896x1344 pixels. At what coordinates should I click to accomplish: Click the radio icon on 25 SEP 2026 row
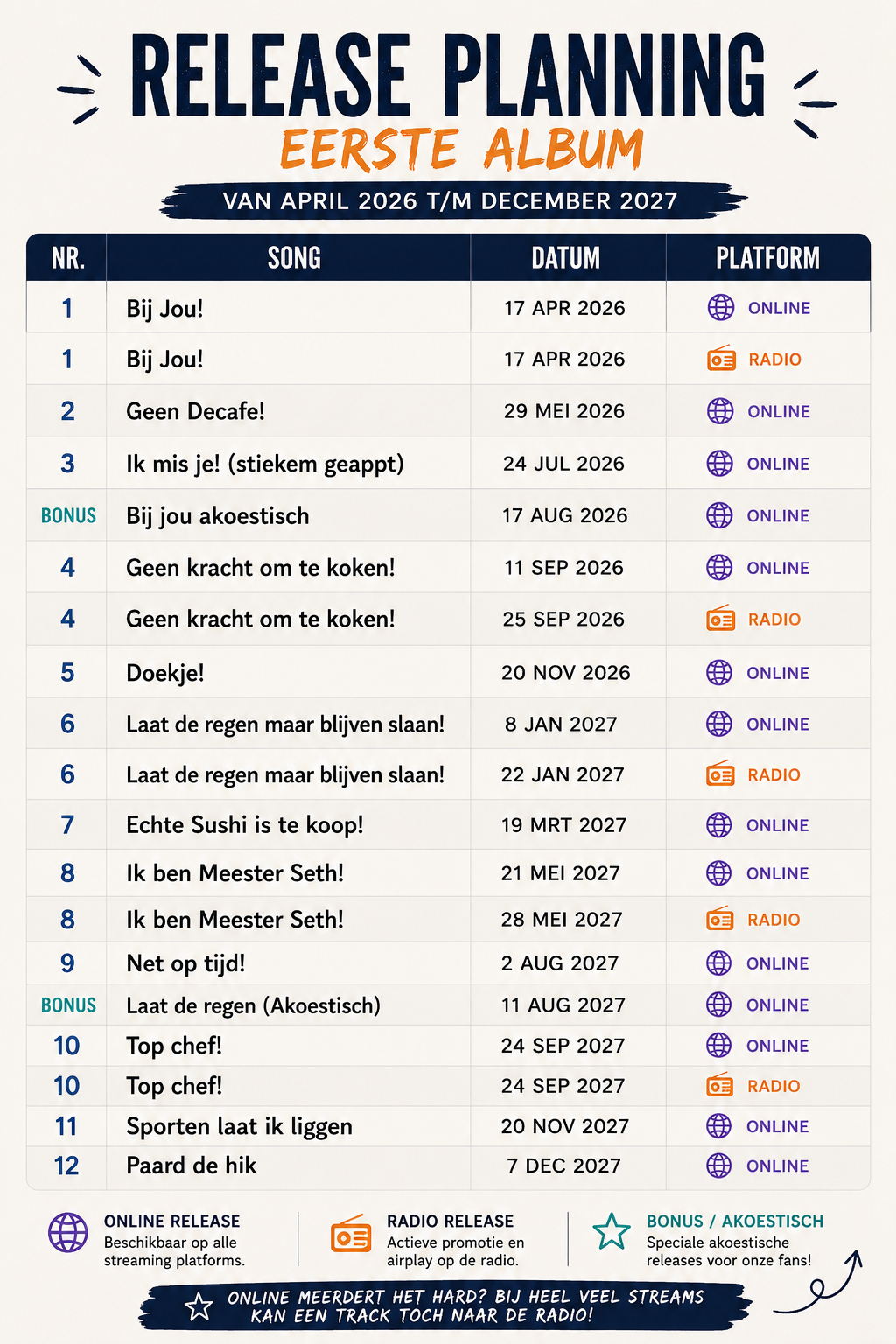721,619
